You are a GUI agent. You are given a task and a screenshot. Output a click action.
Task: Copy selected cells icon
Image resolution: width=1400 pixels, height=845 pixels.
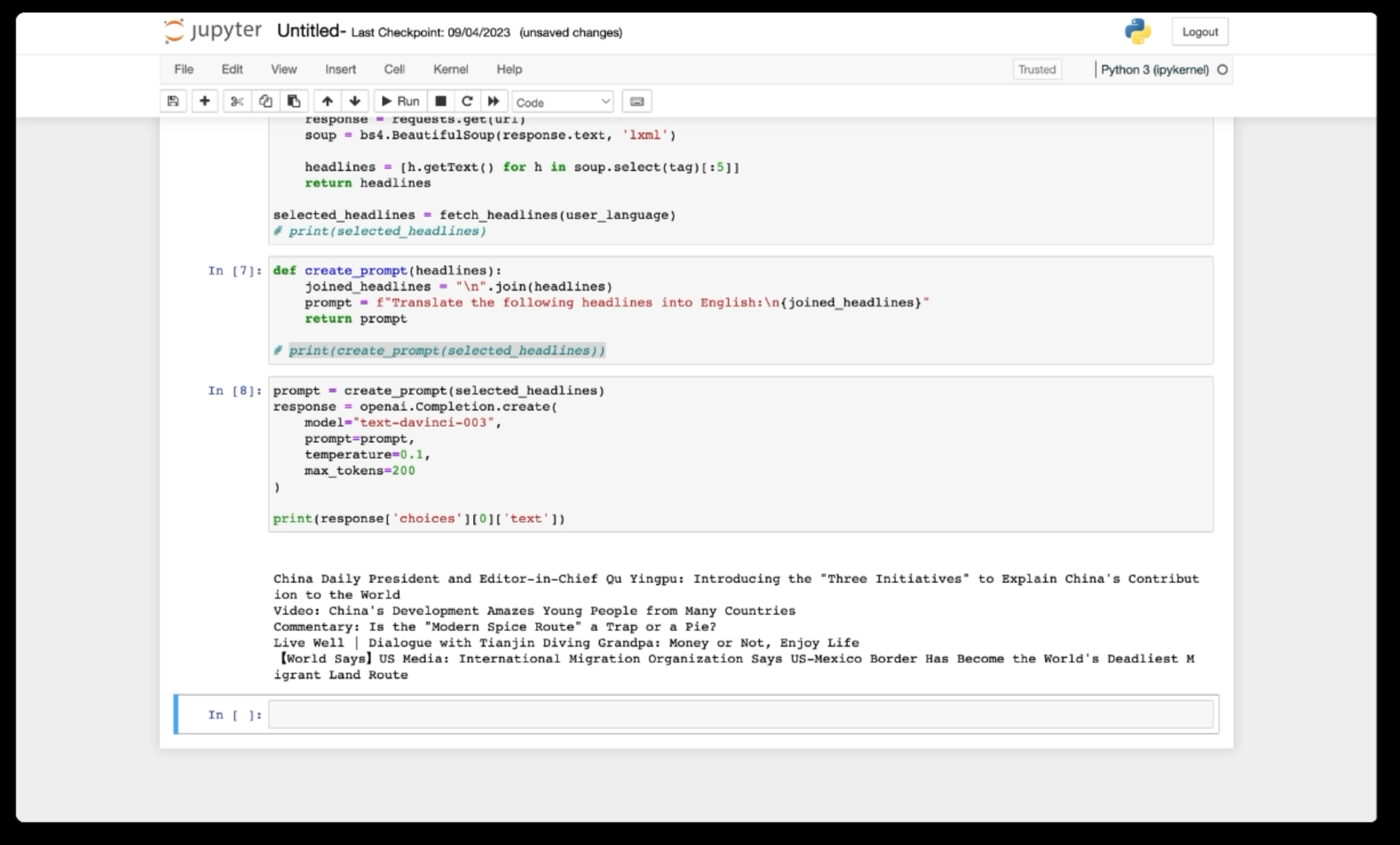pos(265,101)
